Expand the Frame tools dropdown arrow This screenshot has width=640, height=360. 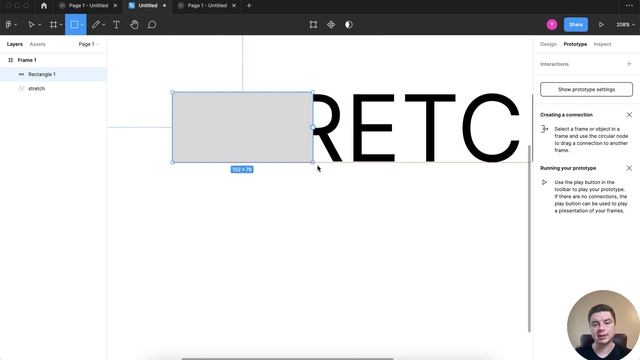coord(61,25)
